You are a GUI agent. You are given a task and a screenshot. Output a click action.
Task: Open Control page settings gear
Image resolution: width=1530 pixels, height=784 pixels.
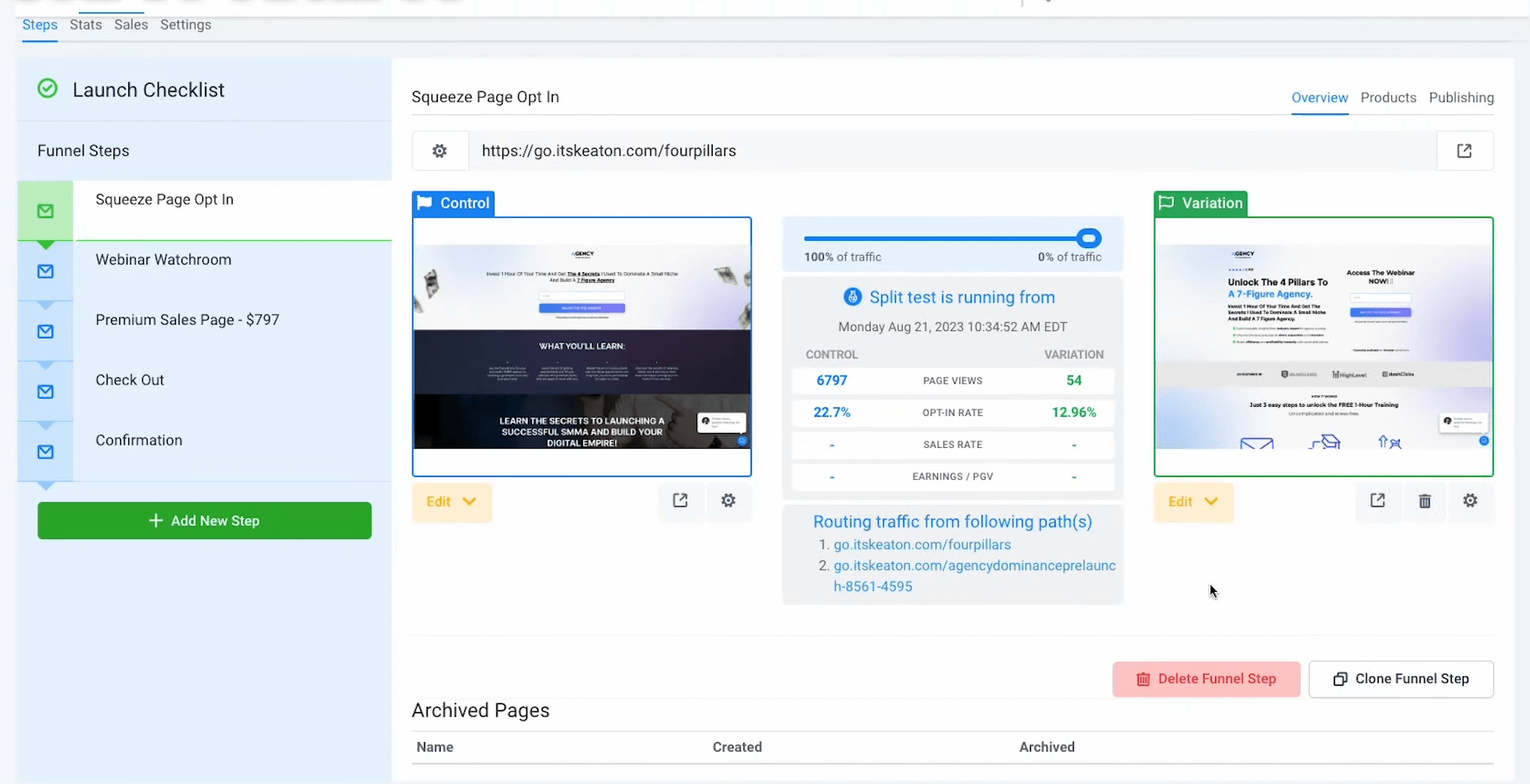tap(728, 500)
